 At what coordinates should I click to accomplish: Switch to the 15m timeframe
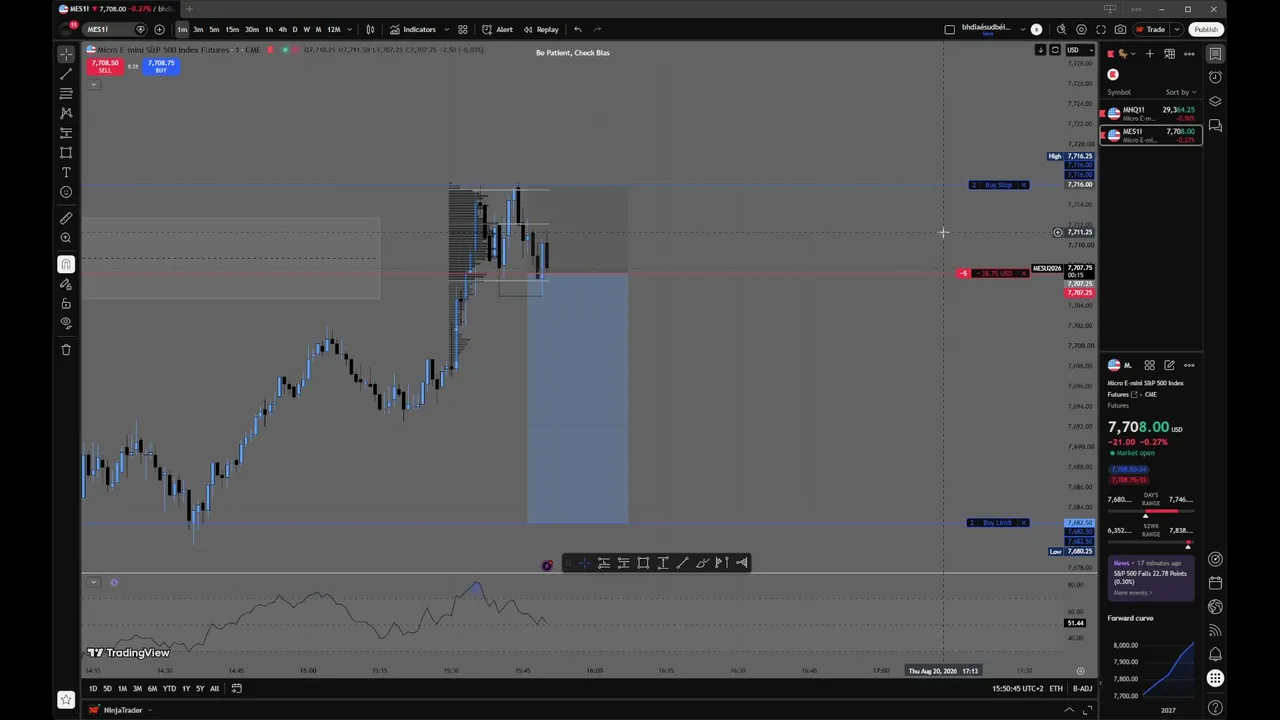pyautogui.click(x=232, y=29)
